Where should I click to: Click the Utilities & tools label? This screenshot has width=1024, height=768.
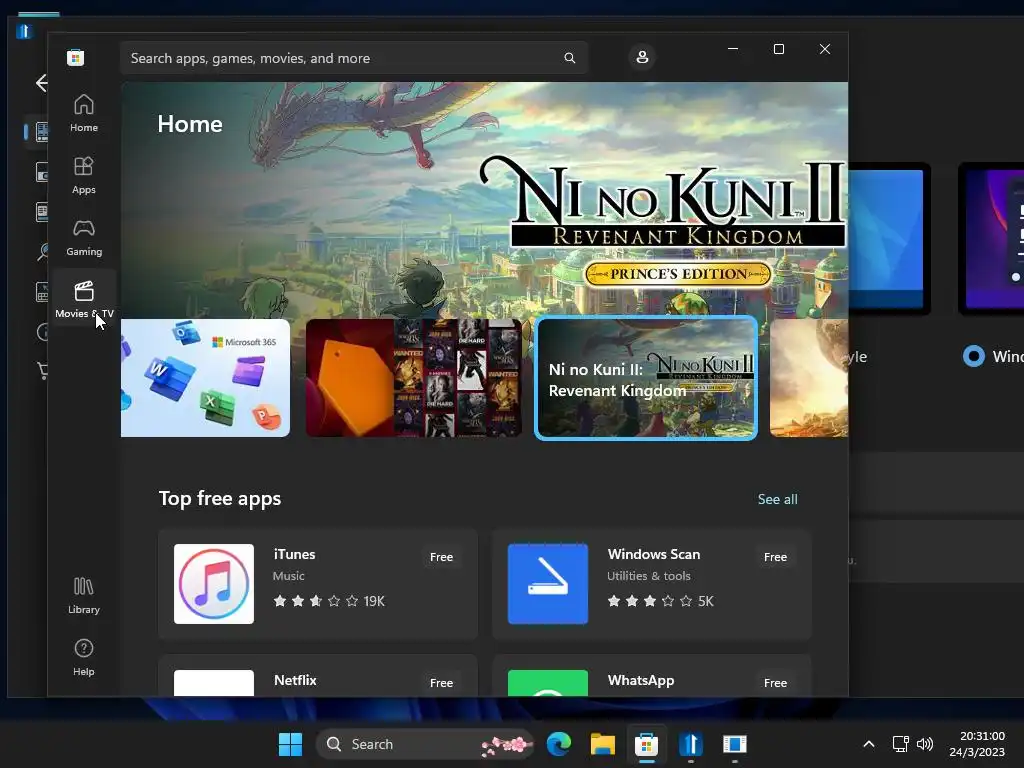[648, 576]
